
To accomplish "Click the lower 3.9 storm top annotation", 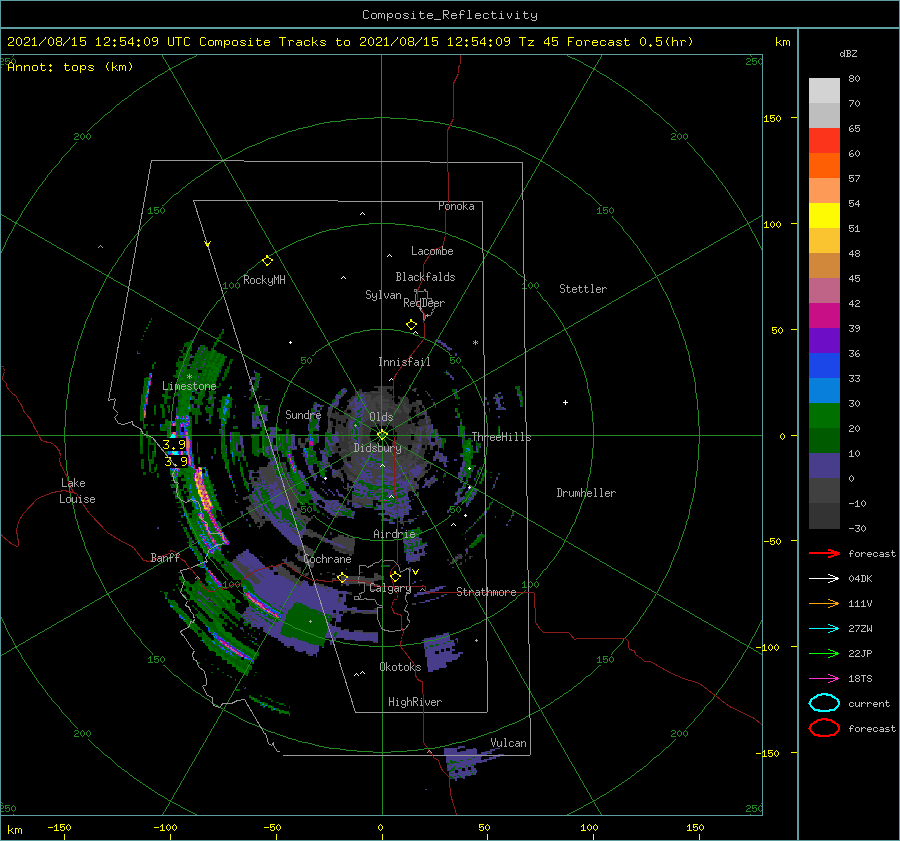I will click(x=176, y=461).
